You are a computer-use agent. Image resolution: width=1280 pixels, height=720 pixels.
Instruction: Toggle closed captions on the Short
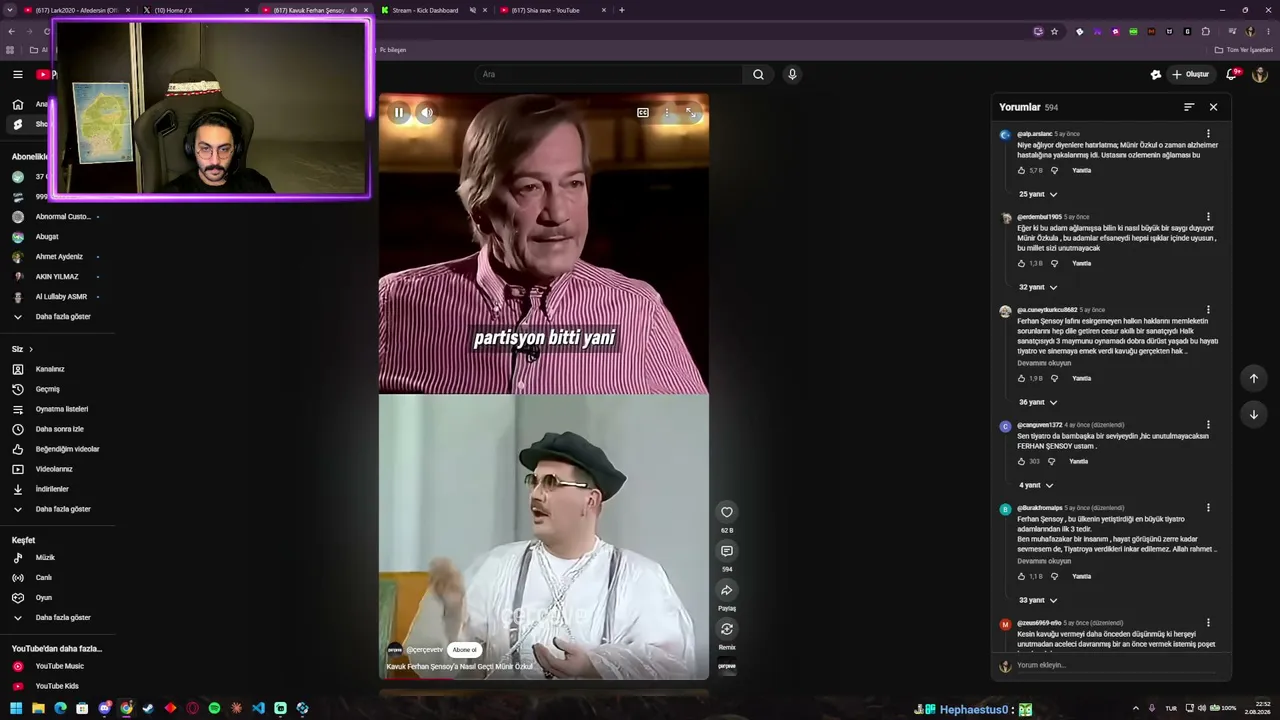pyautogui.click(x=643, y=113)
